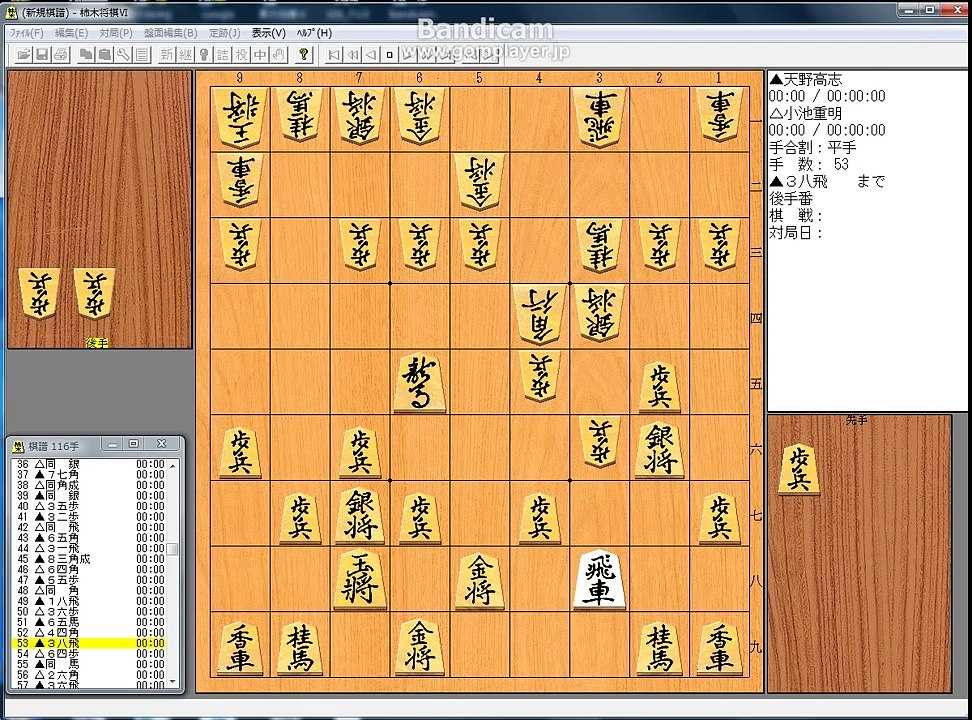972x720 pixels.
Task: Open the ファイル(F) menu
Action: [x=27, y=33]
